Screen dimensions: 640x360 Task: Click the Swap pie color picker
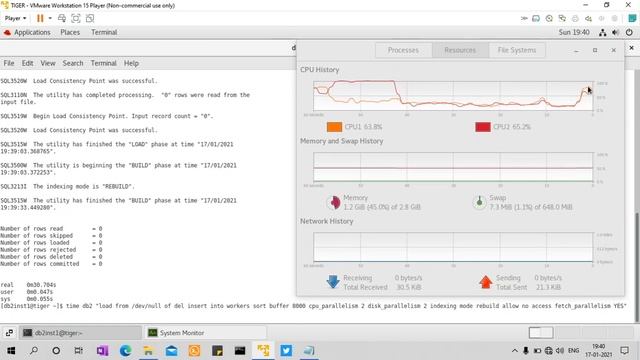coord(480,202)
